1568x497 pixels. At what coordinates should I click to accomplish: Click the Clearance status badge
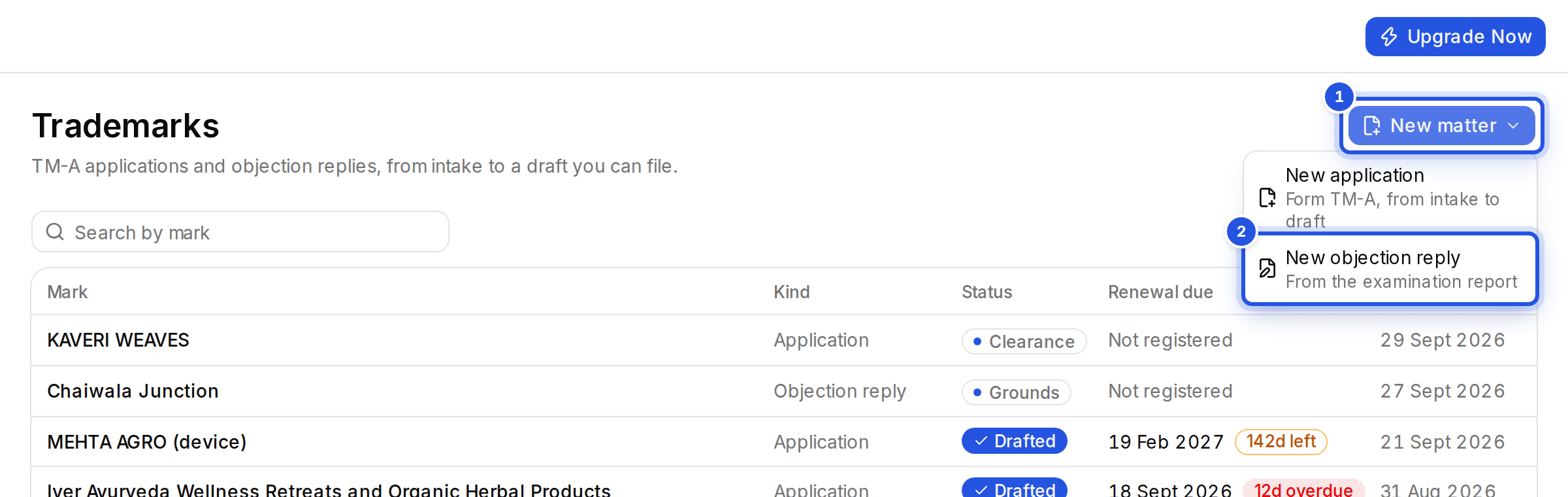click(1024, 341)
